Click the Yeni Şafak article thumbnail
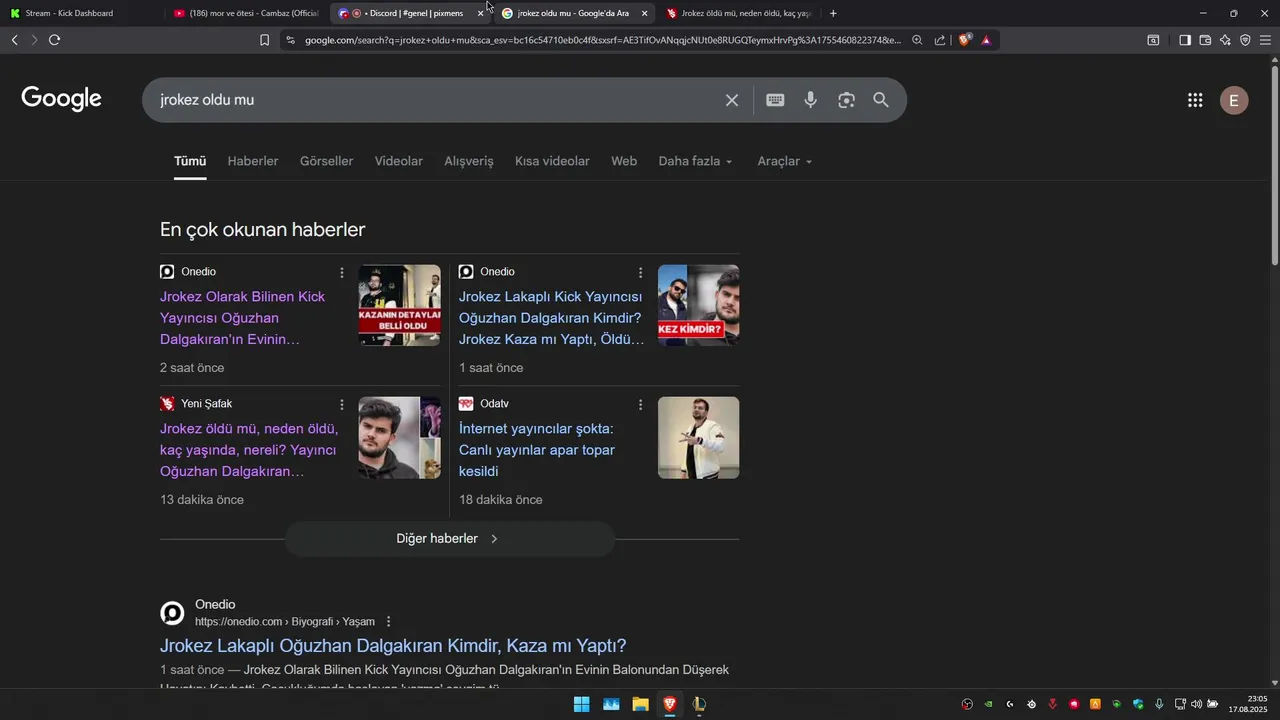The height and width of the screenshot is (720, 1280). click(x=400, y=437)
